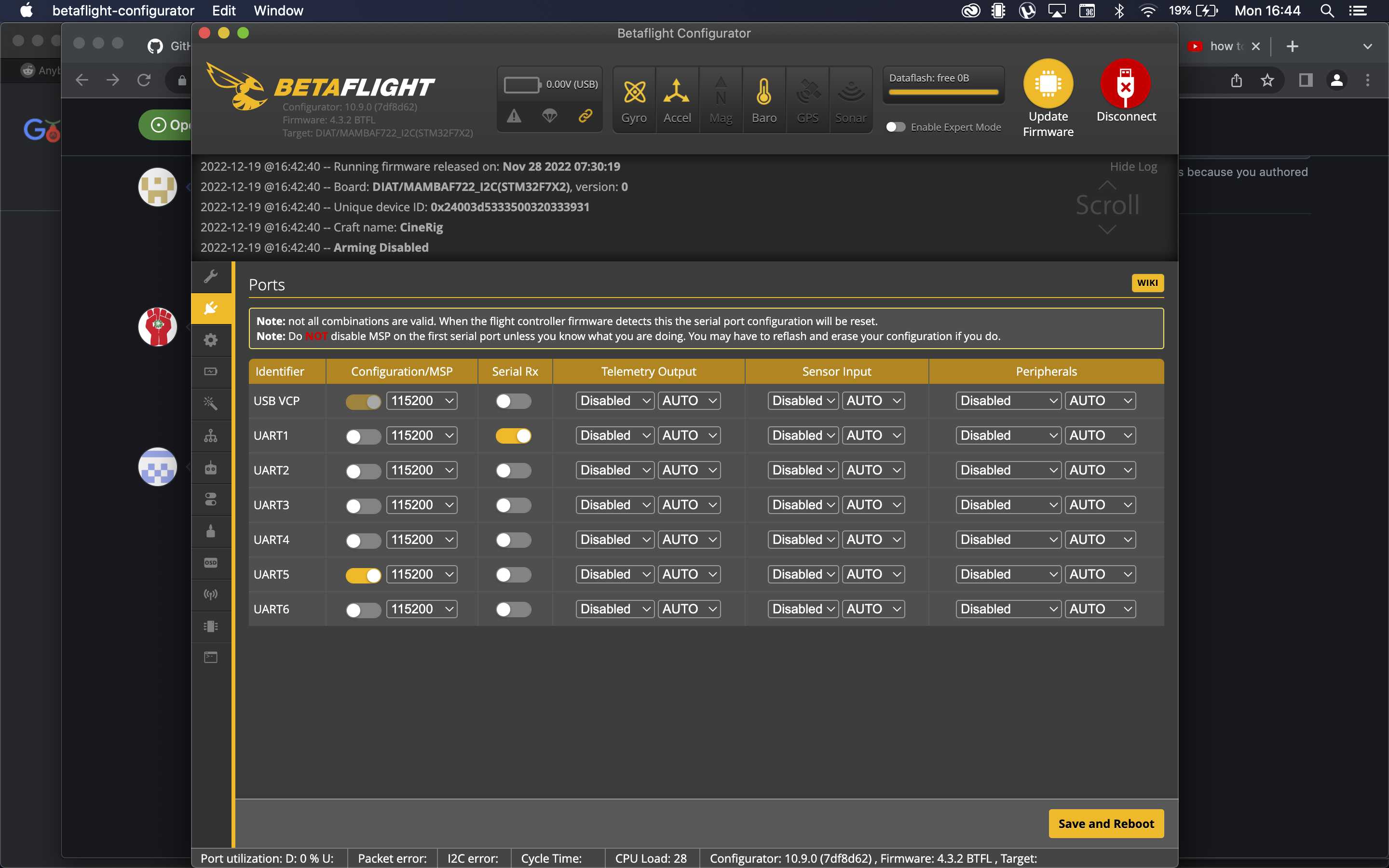
Task: Enable Expert Mode
Action: click(896, 127)
